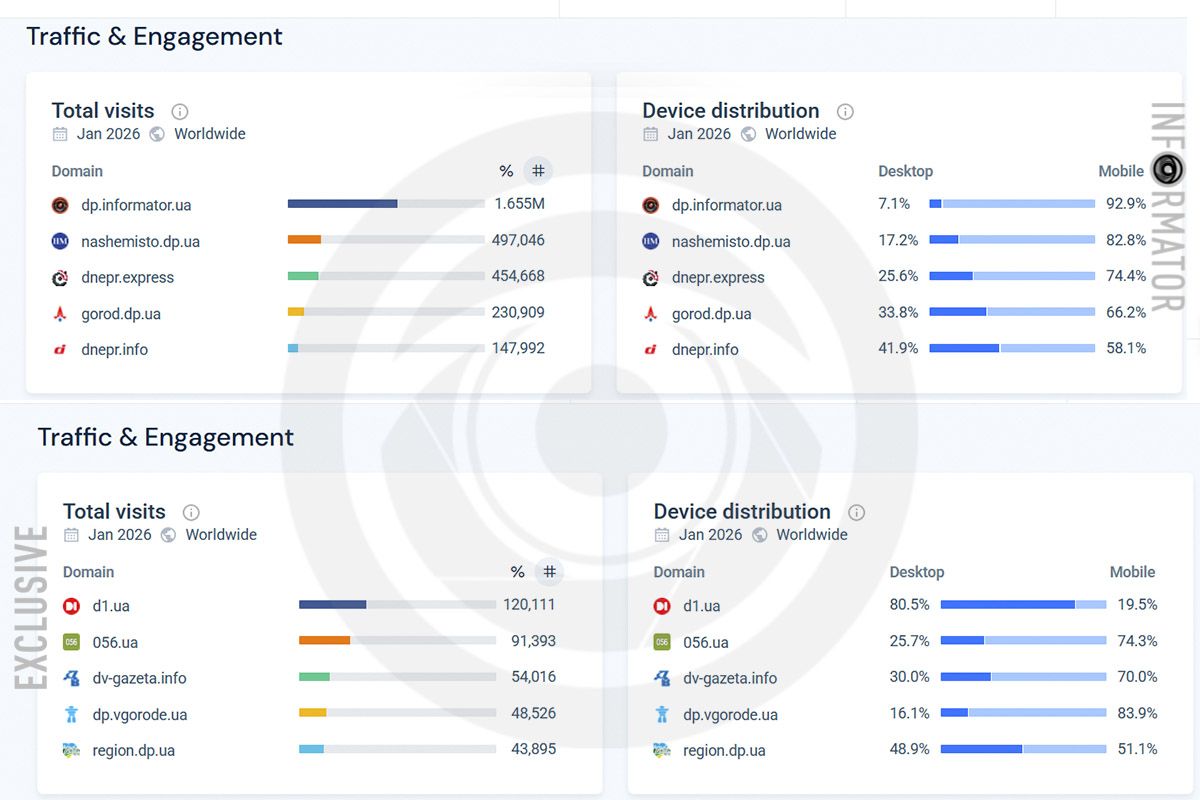The image size is (1200, 800).
Task: Open dv-gazeta.info domain in lower Total visits
Action: coord(139,678)
